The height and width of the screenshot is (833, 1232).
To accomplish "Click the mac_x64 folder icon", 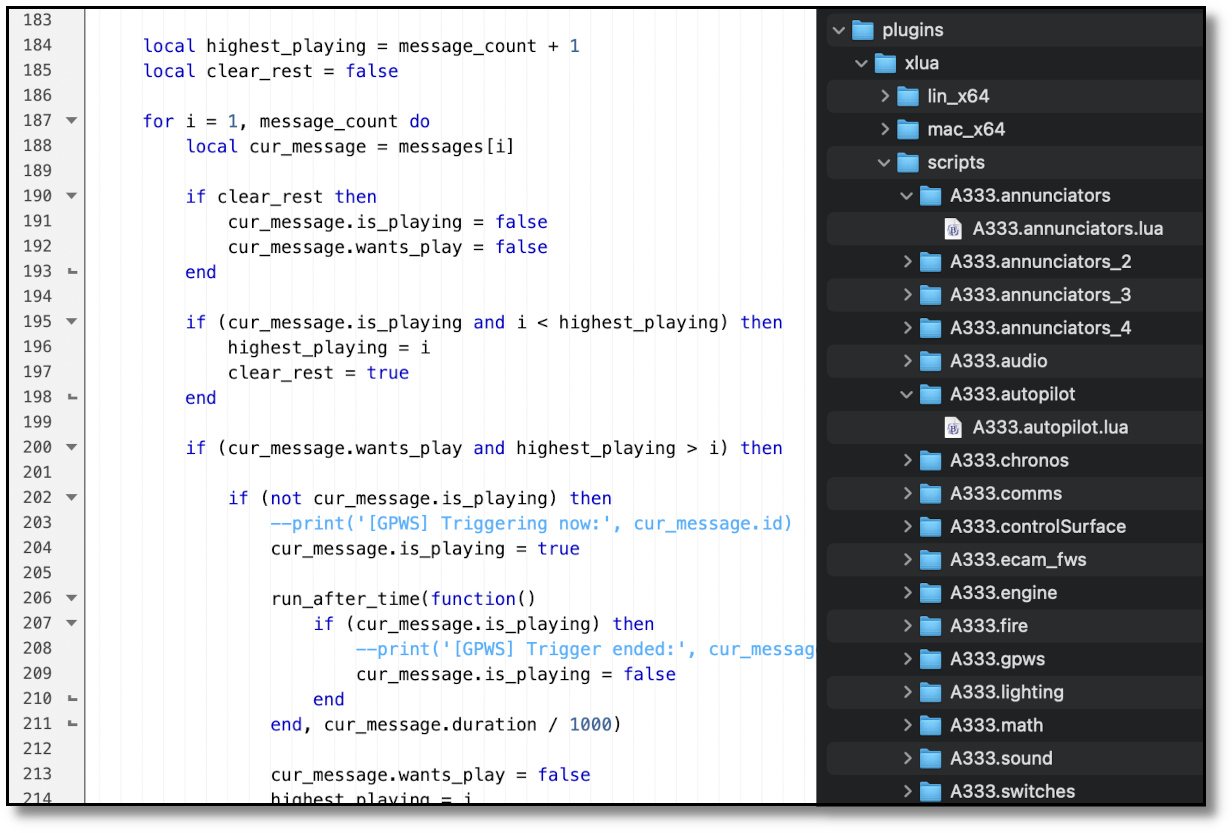I will coord(908,130).
